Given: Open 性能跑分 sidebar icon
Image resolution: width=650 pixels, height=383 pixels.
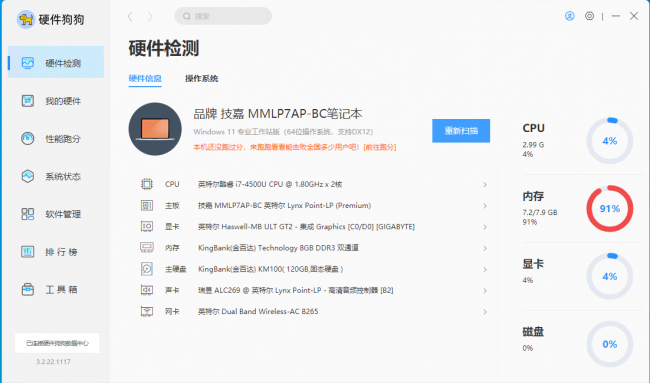Looking at the screenshot, I should click(28, 138).
